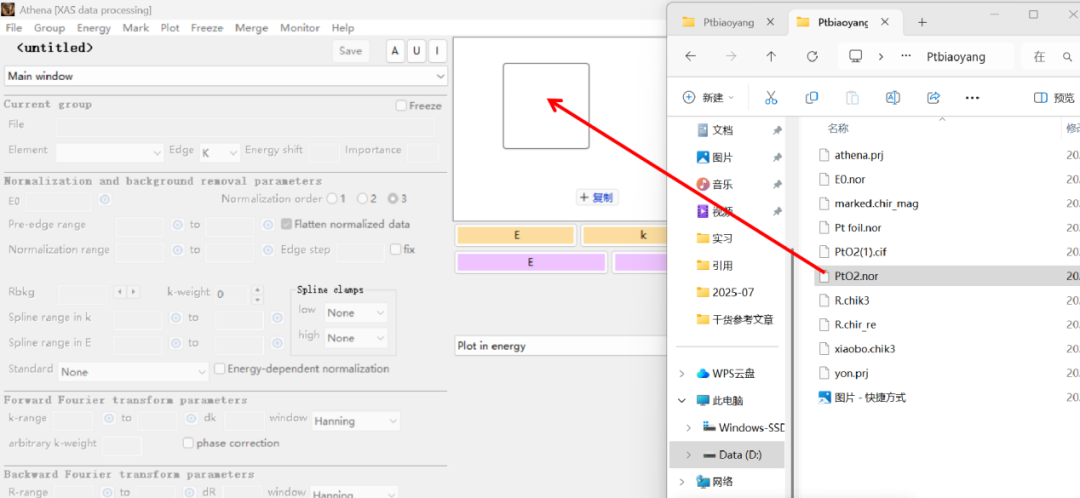This screenshot has height=498, width=1080.
Task: Enable Energy-dependent normalization checkbox
Action: coord(220,369)
